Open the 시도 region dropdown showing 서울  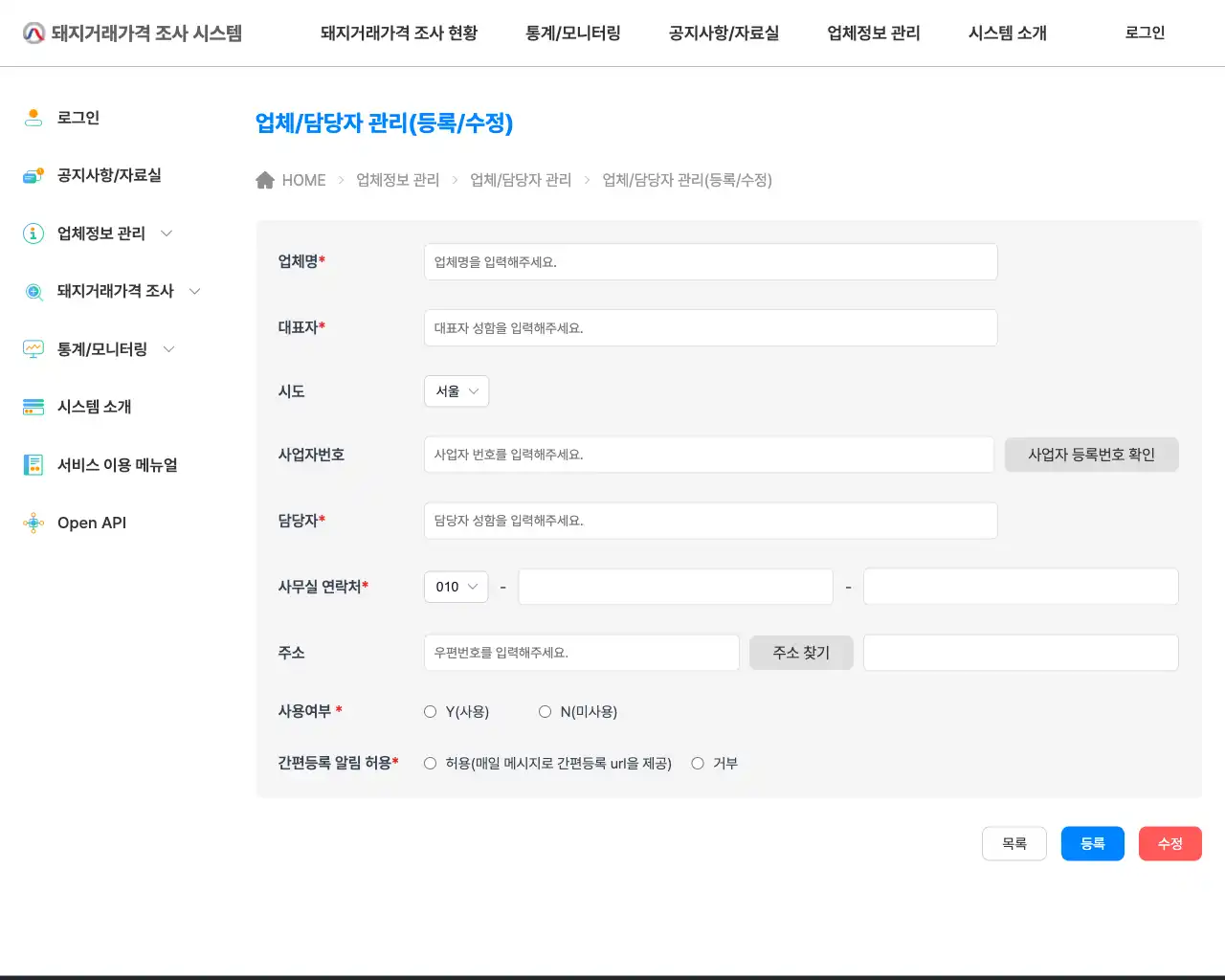457,390
